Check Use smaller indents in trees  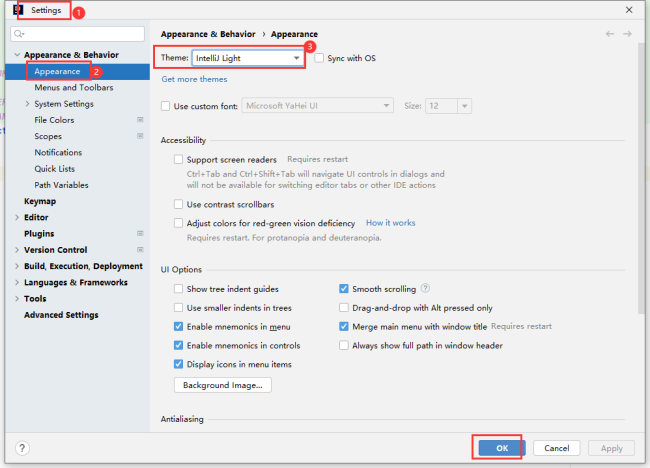(x=178, y=308)
